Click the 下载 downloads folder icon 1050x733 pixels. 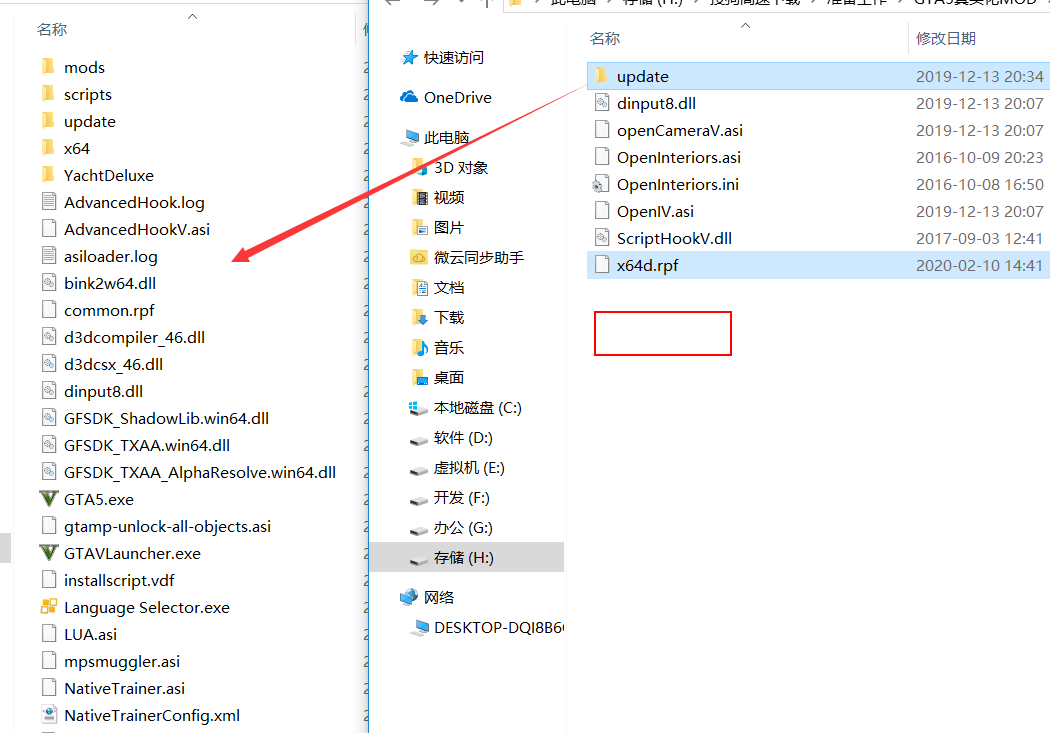click(x=420, y=317)
